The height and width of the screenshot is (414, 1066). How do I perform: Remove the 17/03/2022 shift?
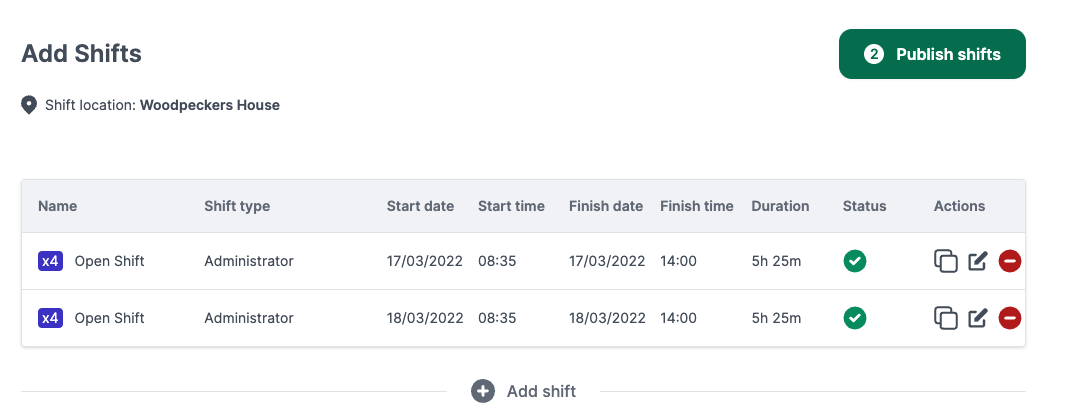click(1010, 262)
